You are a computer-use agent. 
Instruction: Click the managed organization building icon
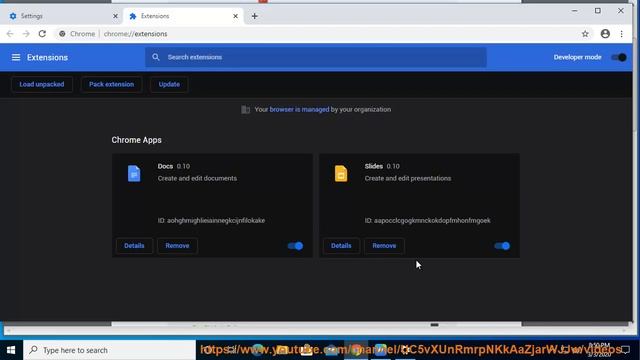click(x=245, y=109)
